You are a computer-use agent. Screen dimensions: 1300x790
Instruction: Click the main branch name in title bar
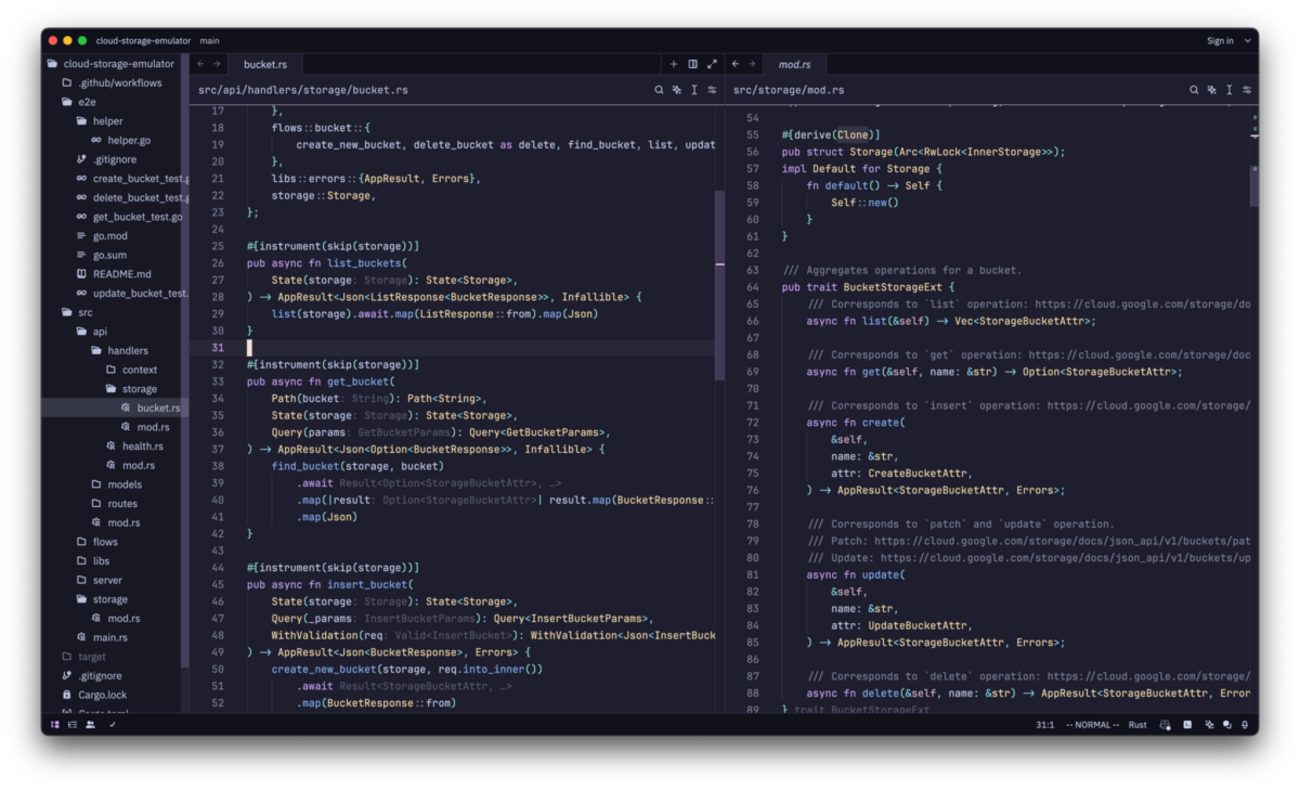click(x=209, y=41)
